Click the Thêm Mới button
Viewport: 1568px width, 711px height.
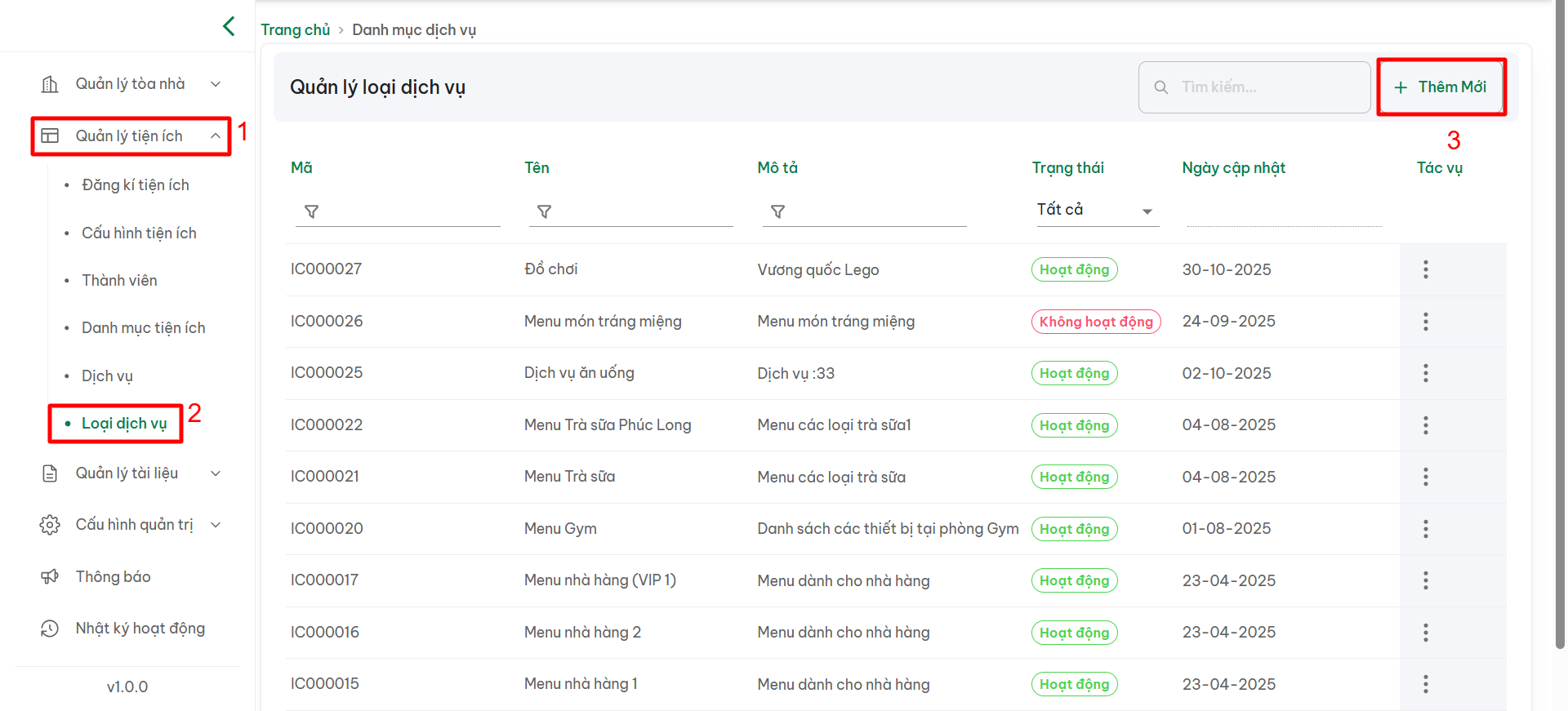pyautogui.click(x=1441, y=87)
